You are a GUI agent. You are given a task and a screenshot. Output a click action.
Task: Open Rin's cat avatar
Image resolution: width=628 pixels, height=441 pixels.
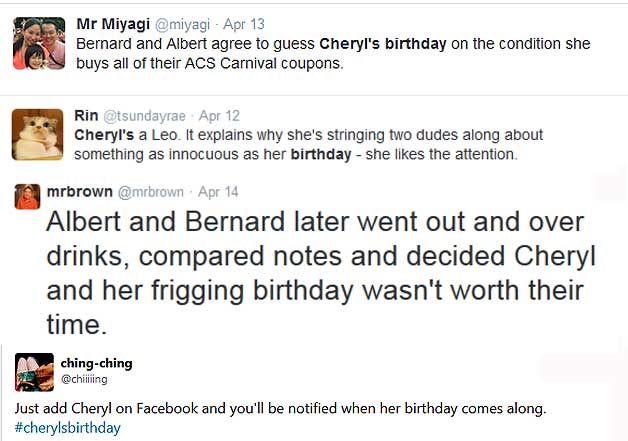coord(37,135)
